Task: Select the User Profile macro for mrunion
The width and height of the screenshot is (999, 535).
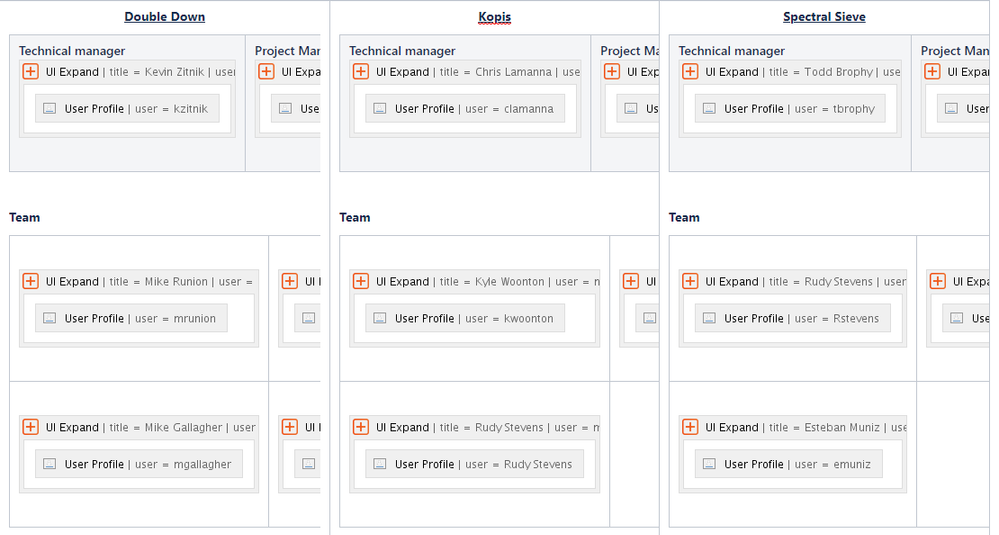Action: click(x=131, y=318)
